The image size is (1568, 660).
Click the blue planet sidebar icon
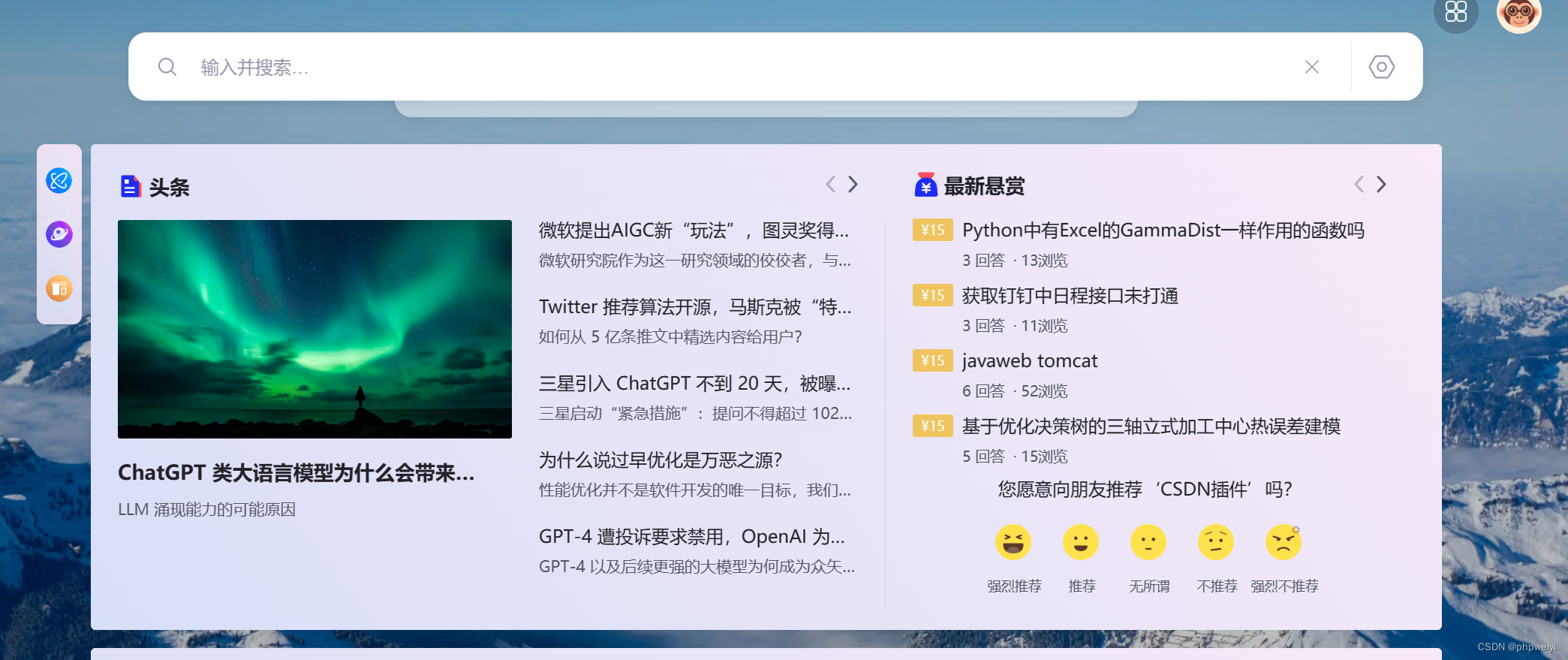point(59,180)
